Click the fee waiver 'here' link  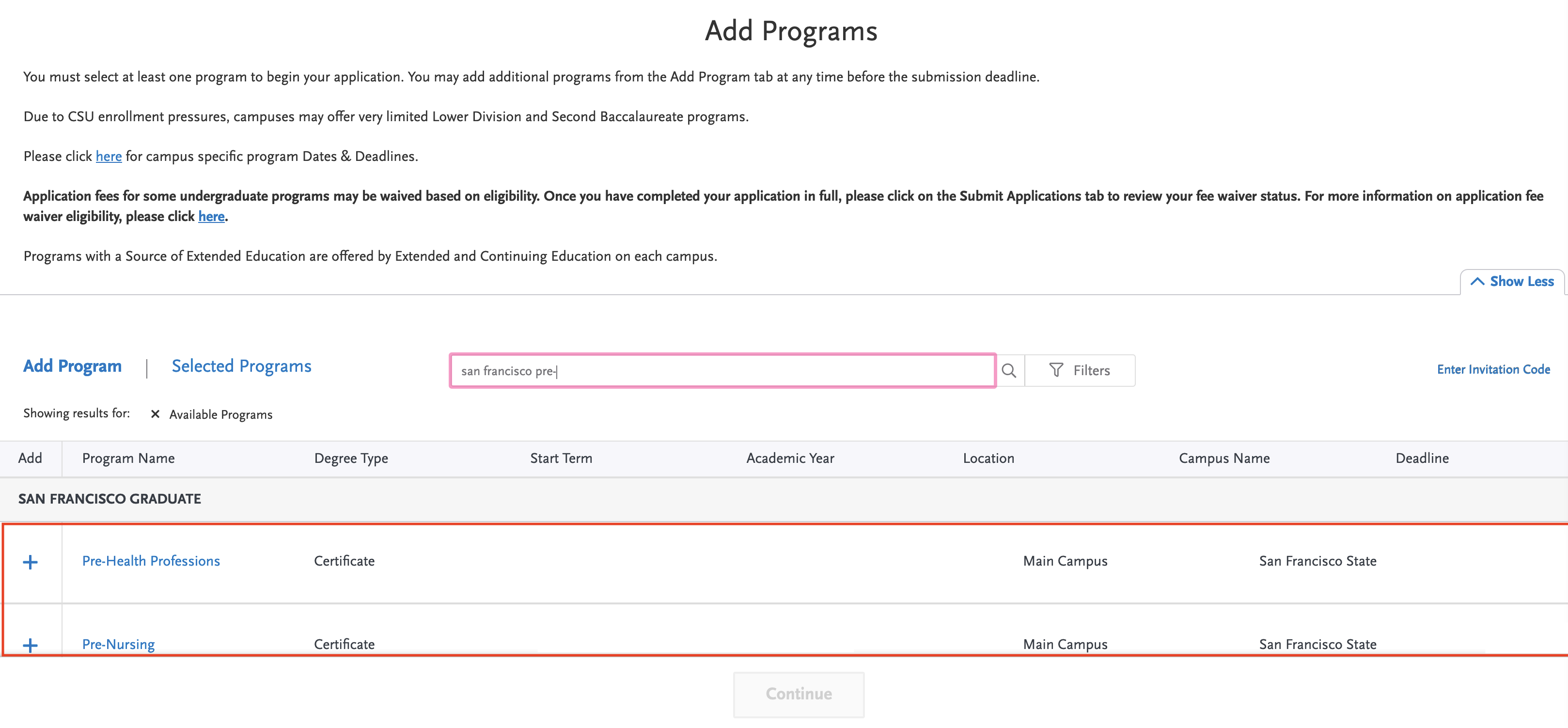coord(211,216)
